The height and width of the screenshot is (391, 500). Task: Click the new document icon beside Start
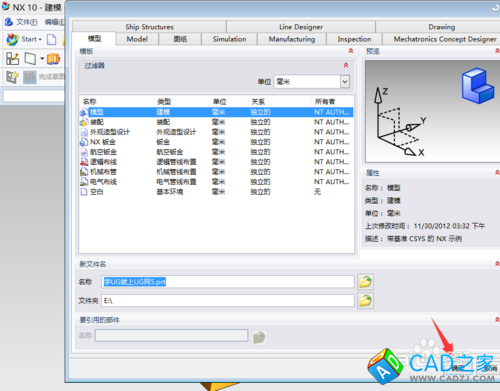tap(51, 39)
